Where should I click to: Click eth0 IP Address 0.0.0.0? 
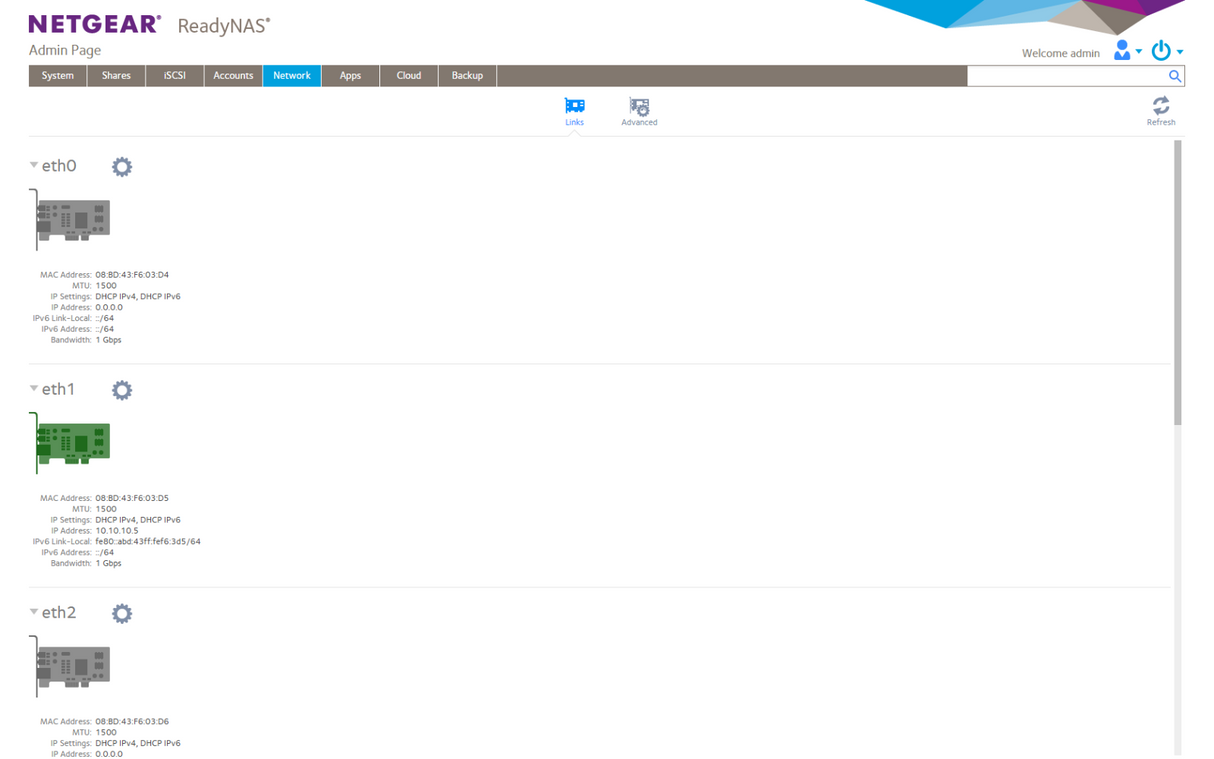point(109,308)
